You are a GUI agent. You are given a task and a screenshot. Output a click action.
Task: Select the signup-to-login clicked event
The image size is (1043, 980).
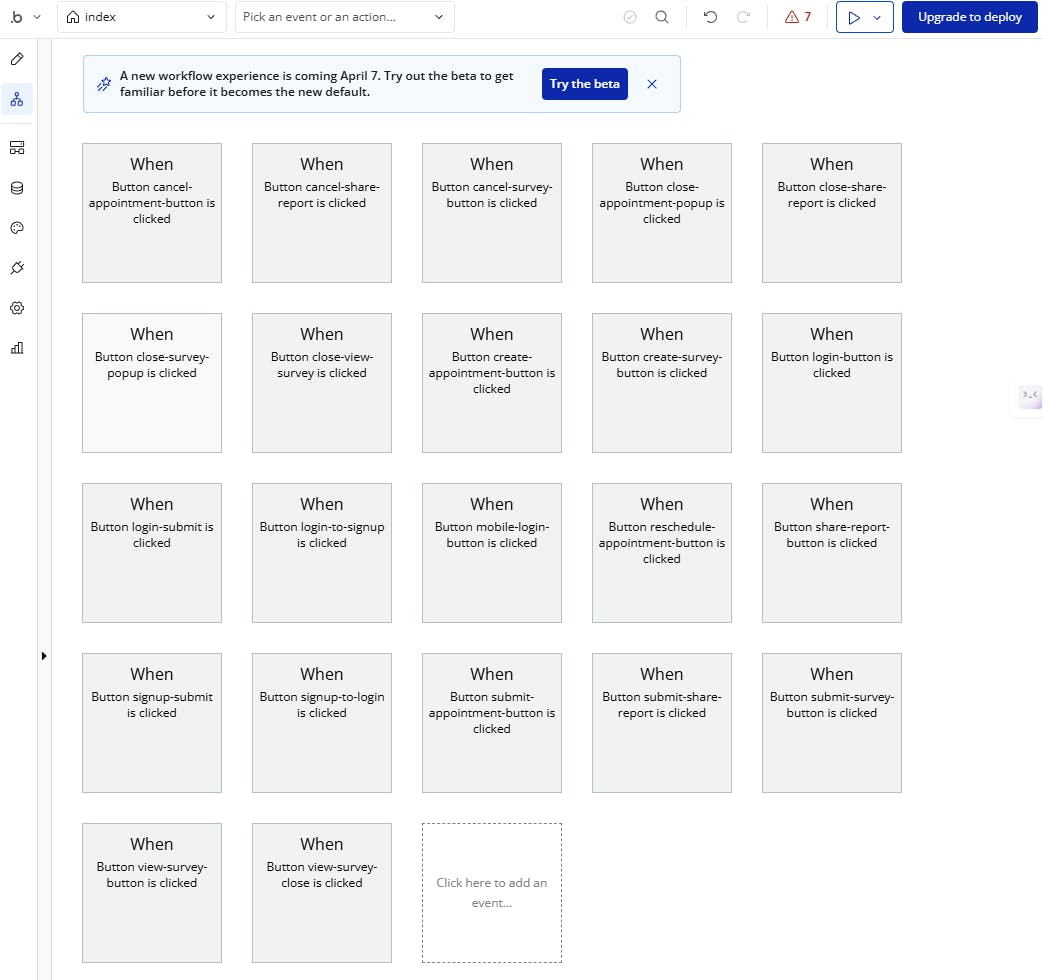tap(322, 723)
